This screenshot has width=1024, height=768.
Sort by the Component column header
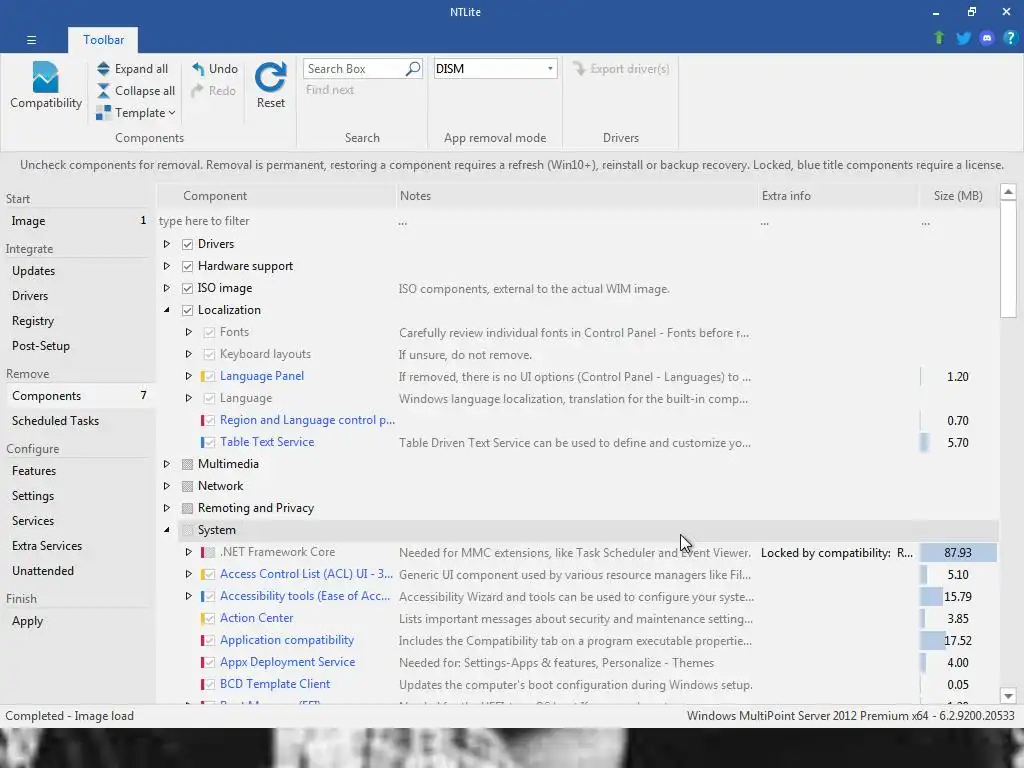(x=277, y=196)
